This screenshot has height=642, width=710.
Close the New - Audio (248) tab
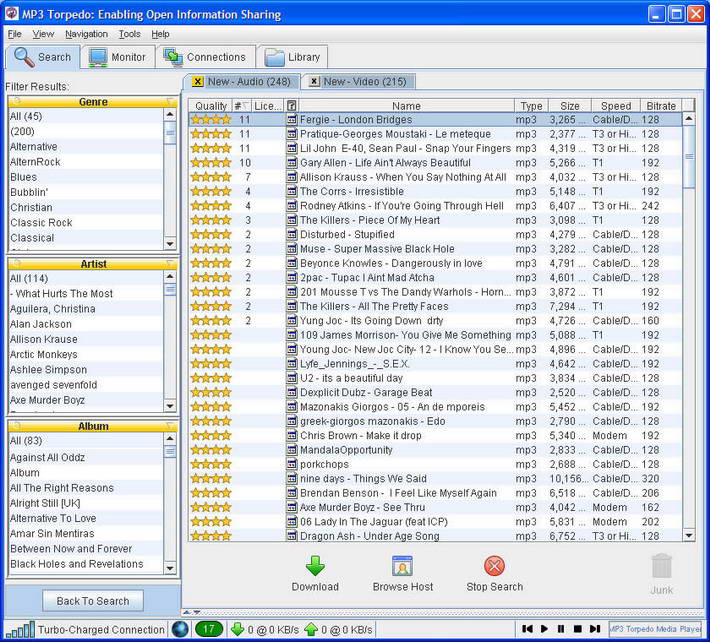tap(197, 81)
